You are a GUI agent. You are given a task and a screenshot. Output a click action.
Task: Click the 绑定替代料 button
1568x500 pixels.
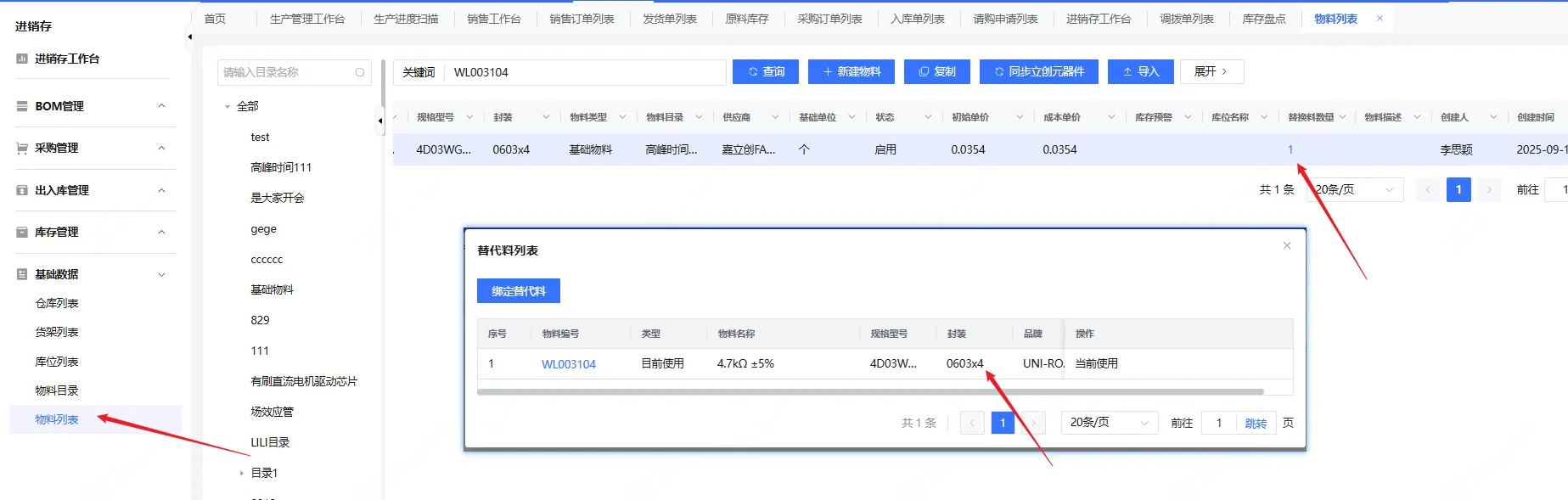pyautogui.click(x=518, y=291)
